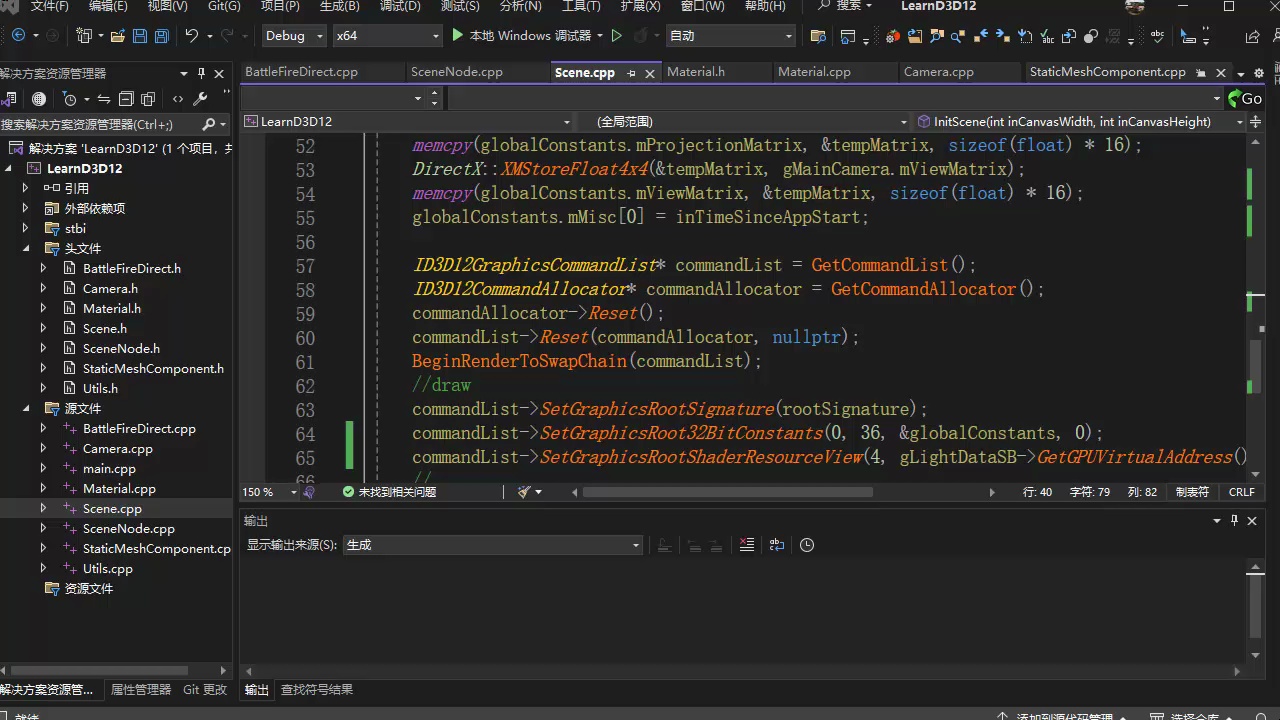Click Collapse All icon in Solution Explorer
This screenshot has height=720, width=1280.
pyautogui.click(x=126, y=99)
